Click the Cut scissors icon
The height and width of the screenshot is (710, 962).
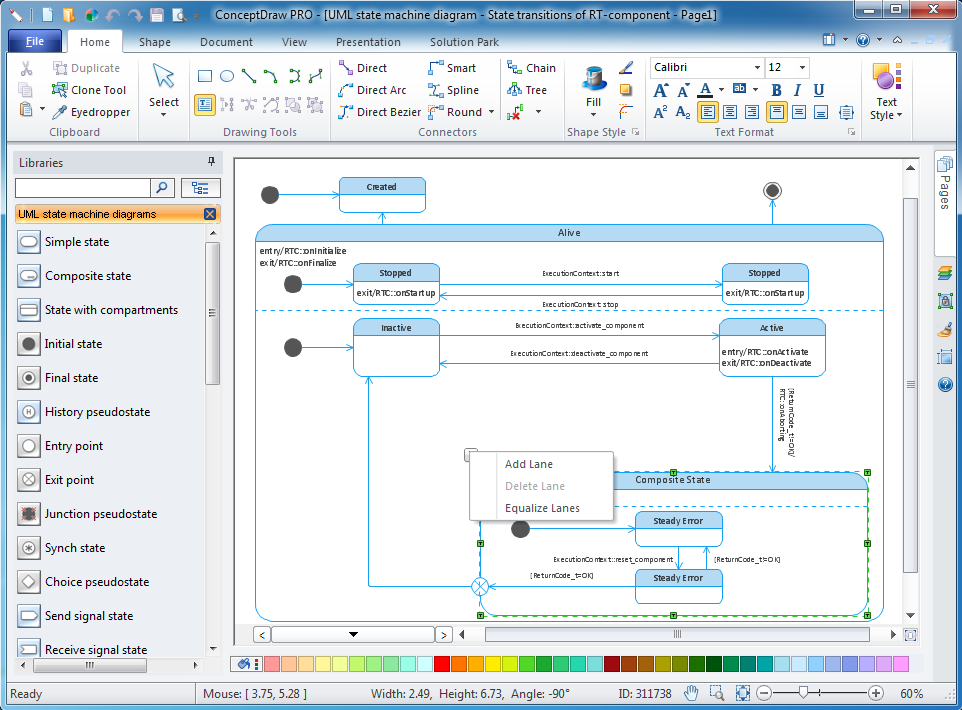26,68
